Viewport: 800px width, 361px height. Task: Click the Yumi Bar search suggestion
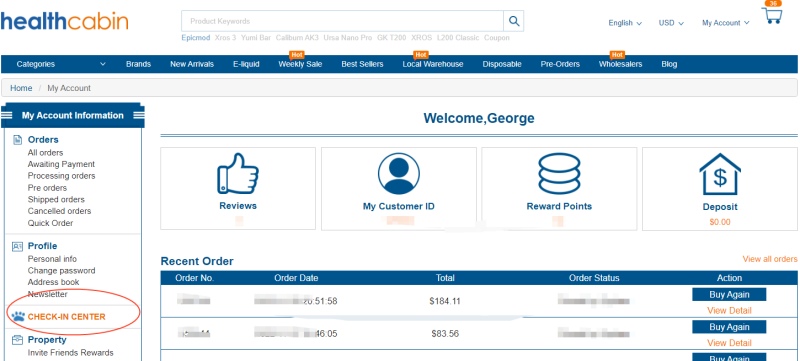tap(256, 38)
